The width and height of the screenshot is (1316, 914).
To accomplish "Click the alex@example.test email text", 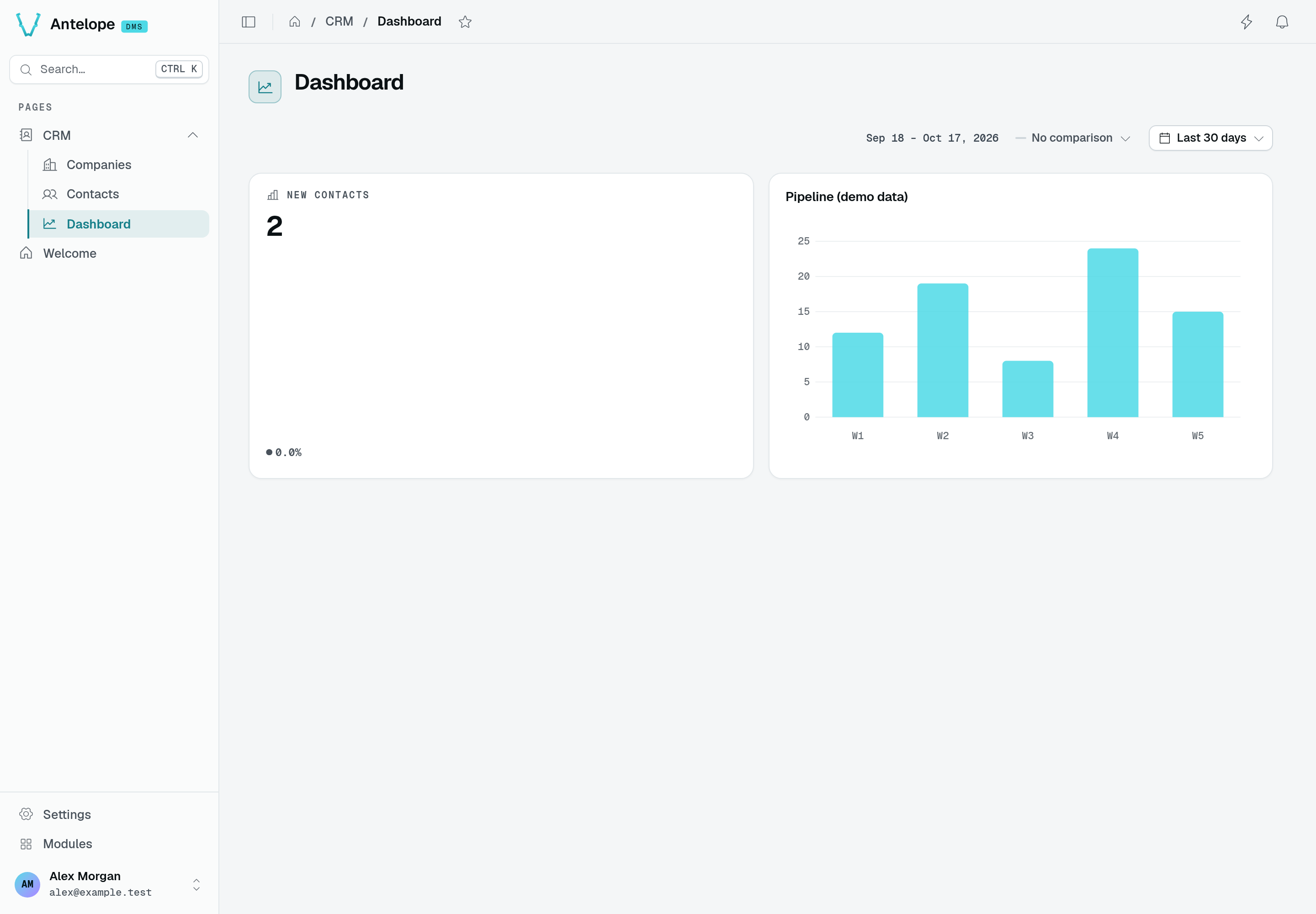I will point(100,892).
